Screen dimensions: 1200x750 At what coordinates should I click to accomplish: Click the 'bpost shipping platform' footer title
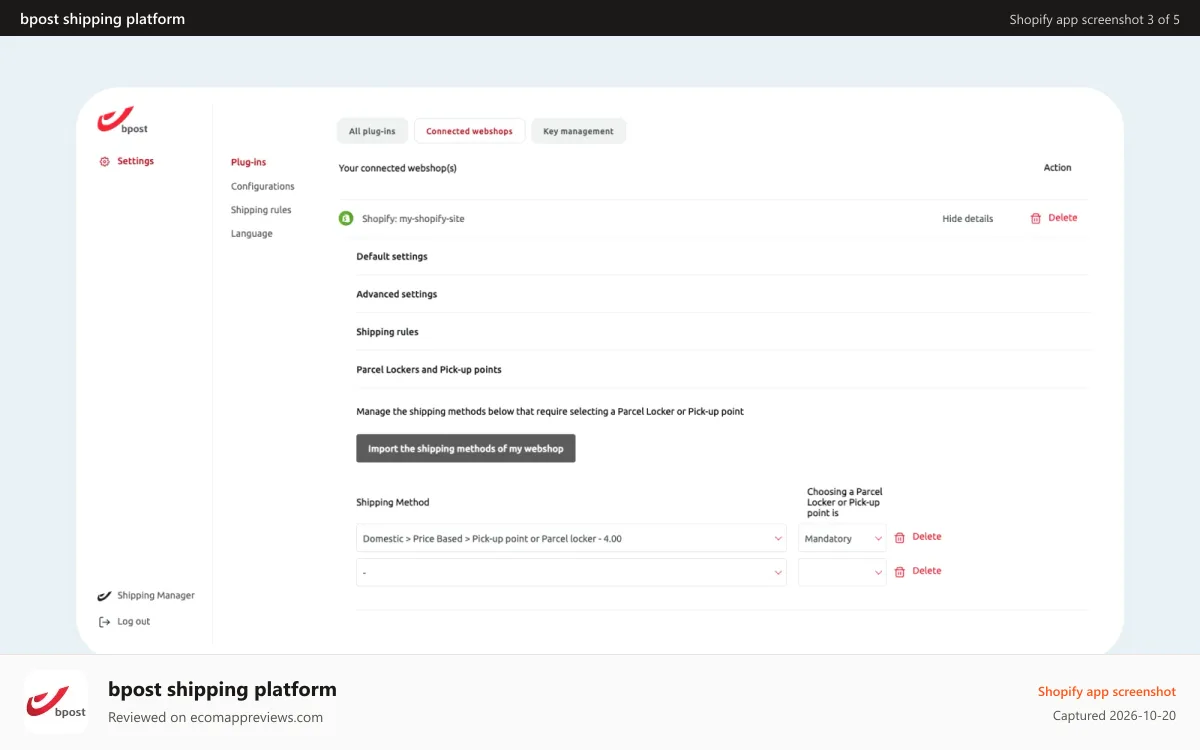[222, 689]
